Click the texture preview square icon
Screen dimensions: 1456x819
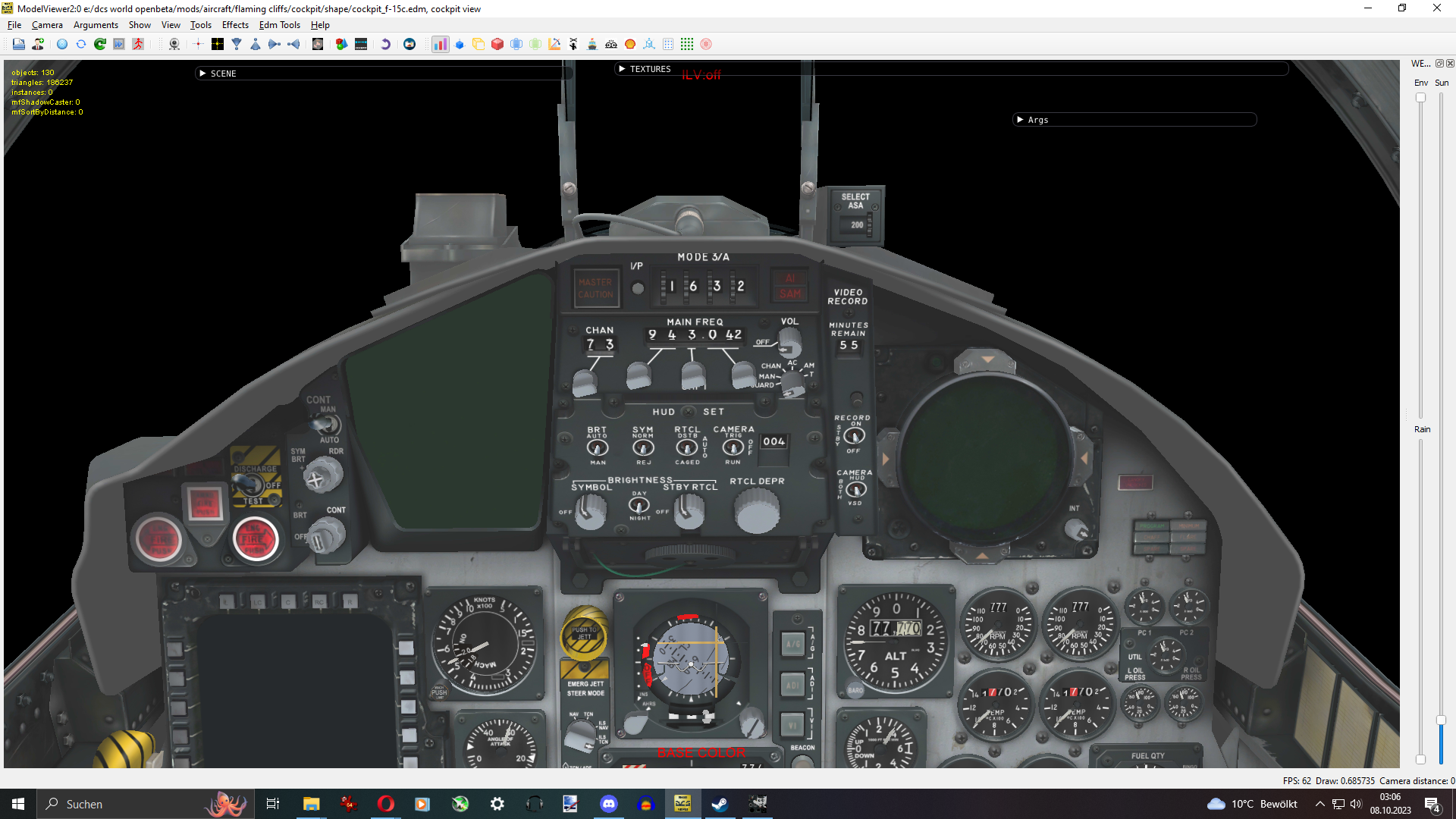pos(318,44)
